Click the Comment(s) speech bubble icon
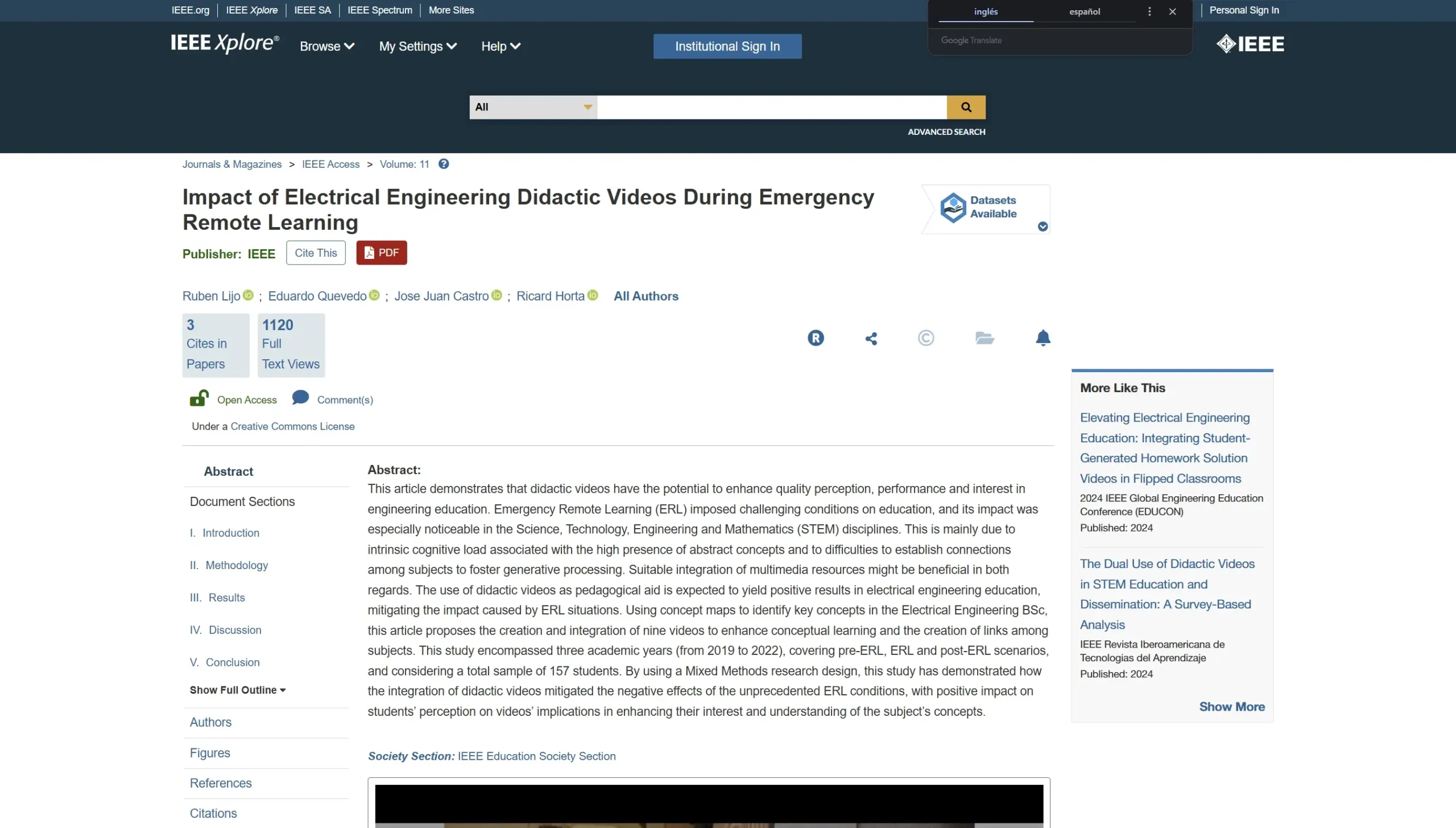 pyautogui.click(x=300, y=397)
